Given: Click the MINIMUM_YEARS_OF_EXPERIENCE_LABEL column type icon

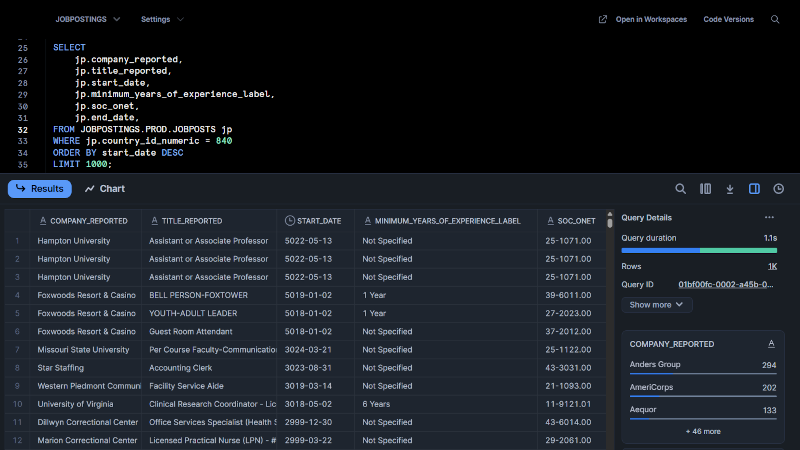Looking at the screenshot, I should pos(367,221).
